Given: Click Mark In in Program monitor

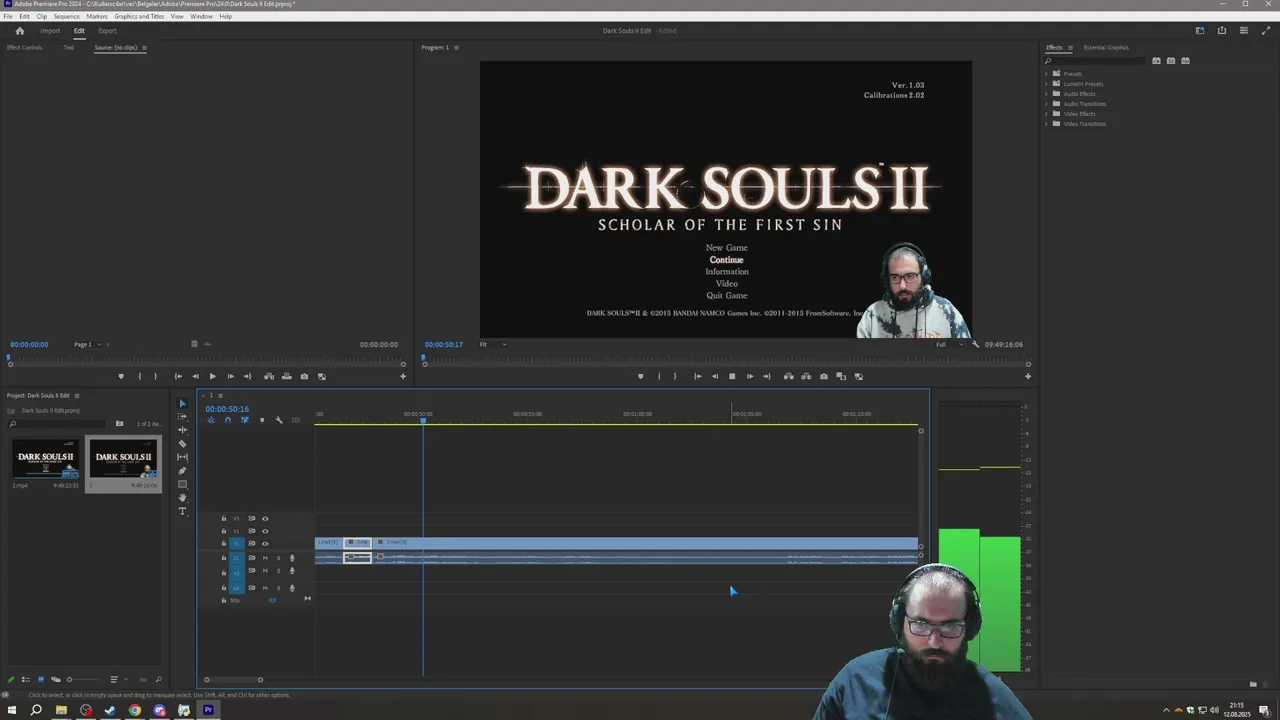Looking at the screenshot, I should pyautogui.click(x=658, y=376).
